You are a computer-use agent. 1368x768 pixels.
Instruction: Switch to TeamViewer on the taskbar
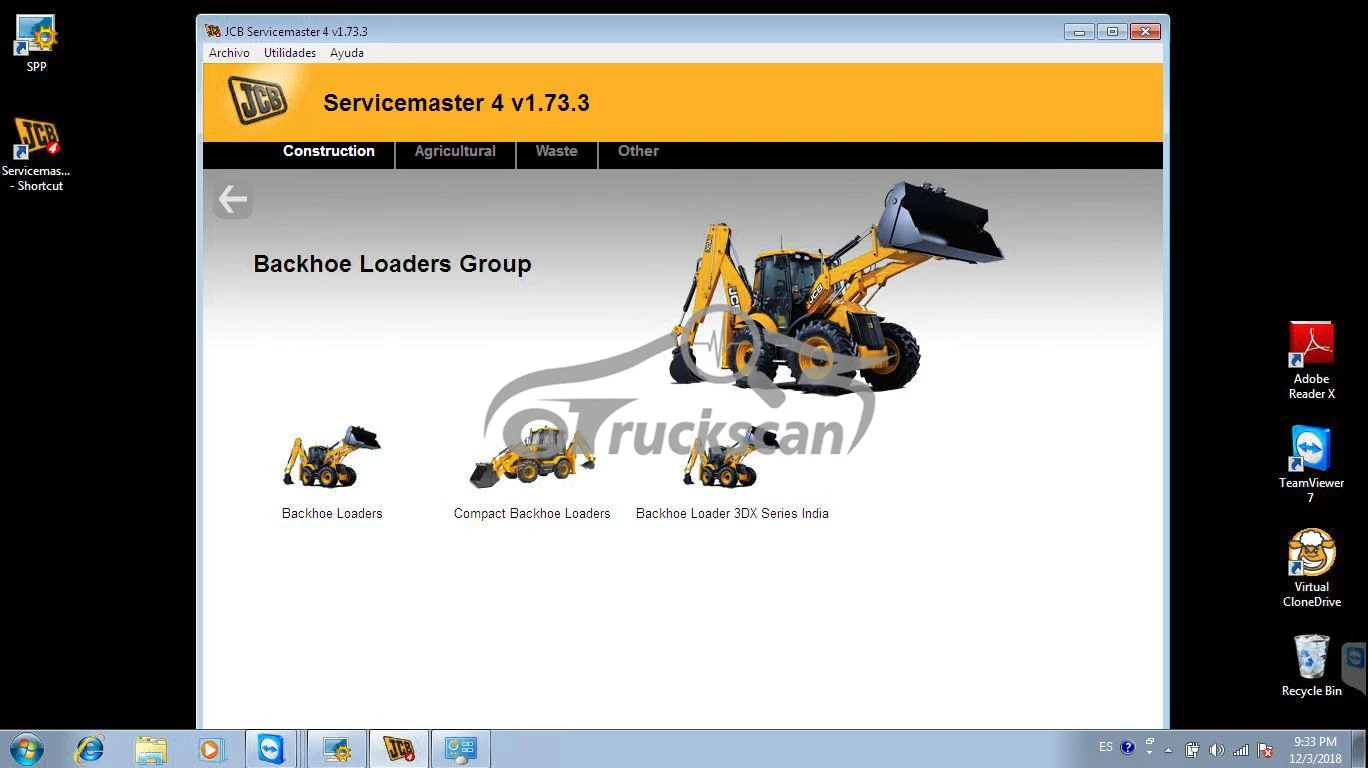(x=271, y=749)
